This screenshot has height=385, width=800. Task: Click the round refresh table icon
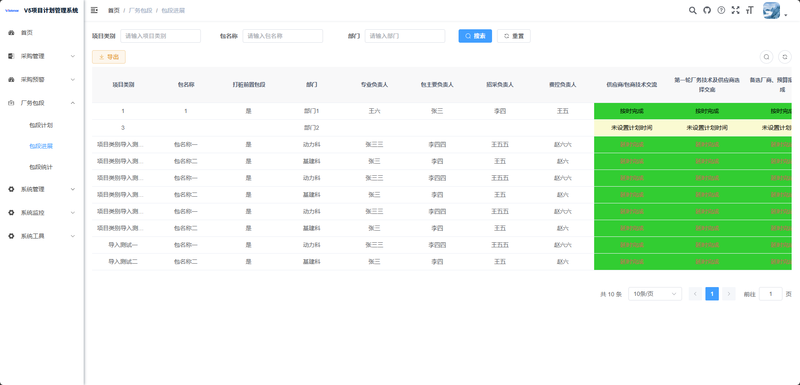tap(786, 57)
